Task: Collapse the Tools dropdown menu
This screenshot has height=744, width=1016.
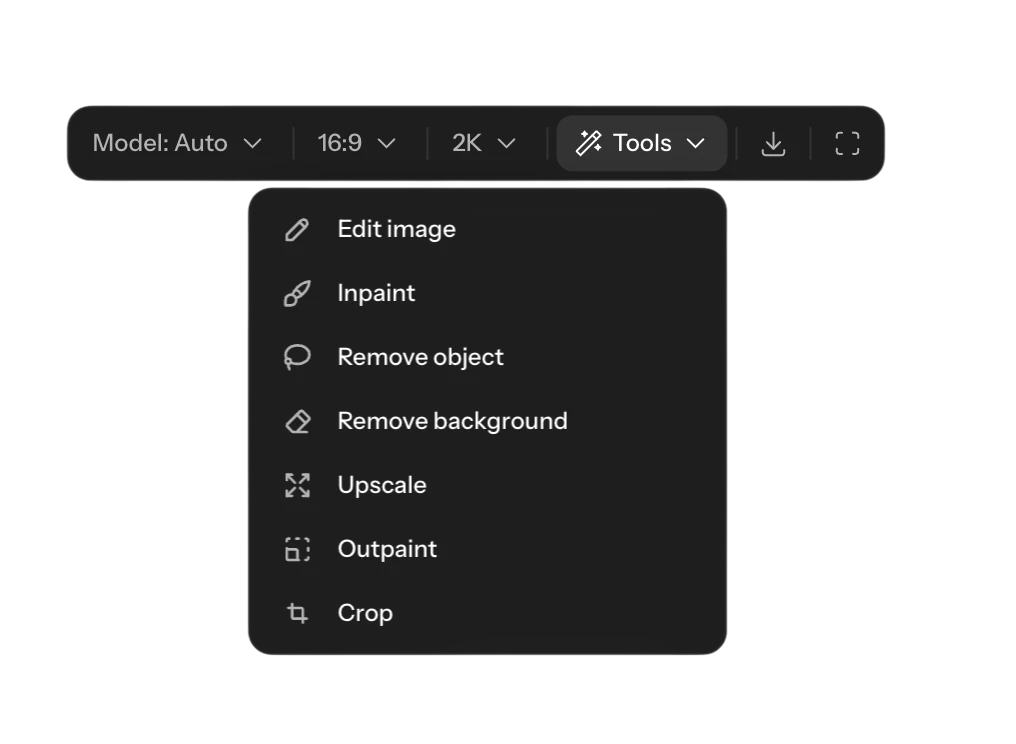Action: point(641,143)
